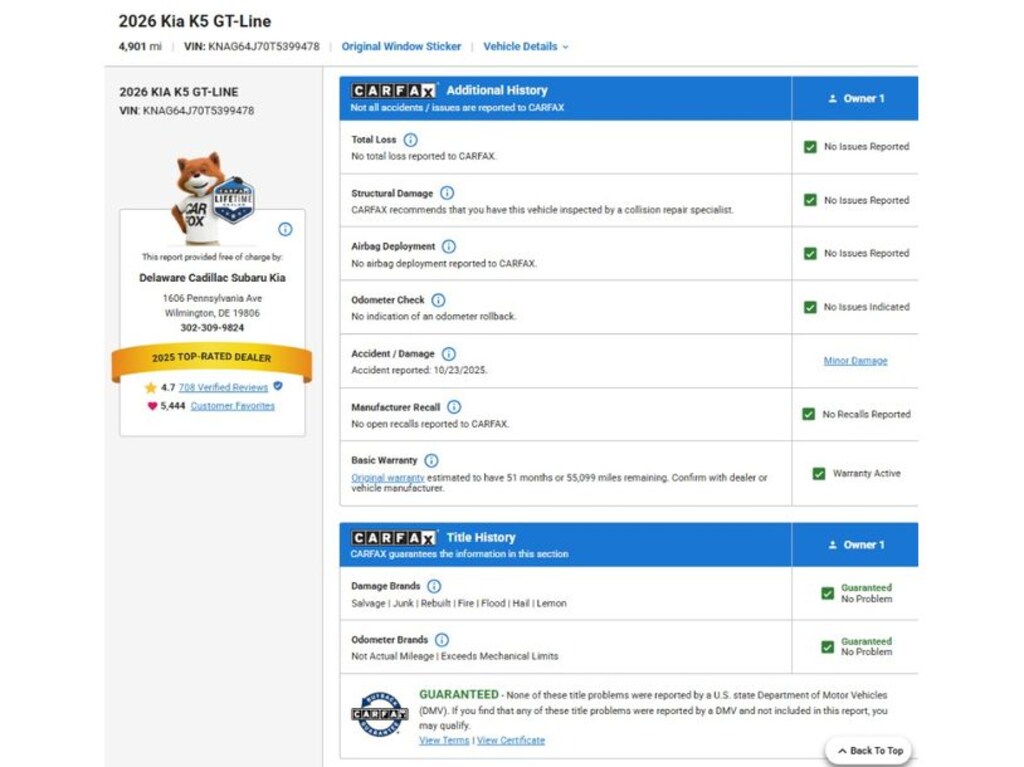Click the Car Fox lifetime dealer mascot

pos(212,198)
